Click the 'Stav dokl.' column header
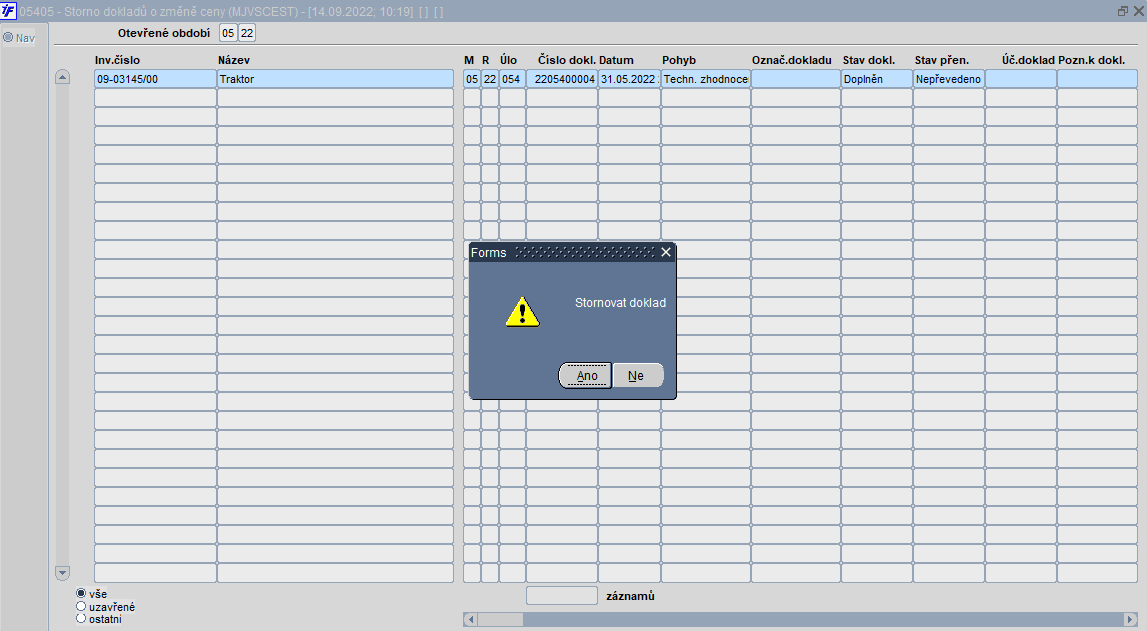The image size is (1147, 631). (x=869, y=60)
